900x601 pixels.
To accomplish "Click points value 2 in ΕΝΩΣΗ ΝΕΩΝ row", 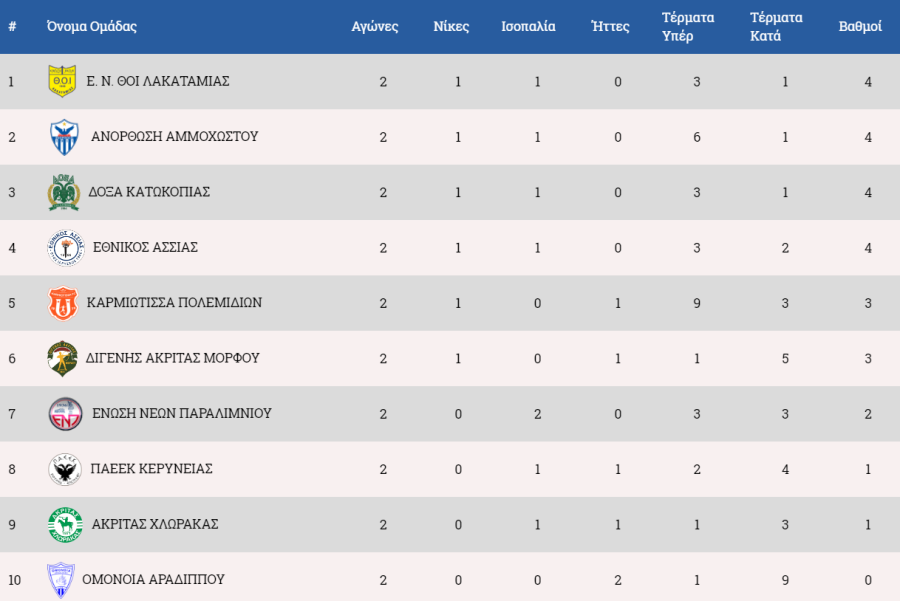I will [x=868, y=414].
